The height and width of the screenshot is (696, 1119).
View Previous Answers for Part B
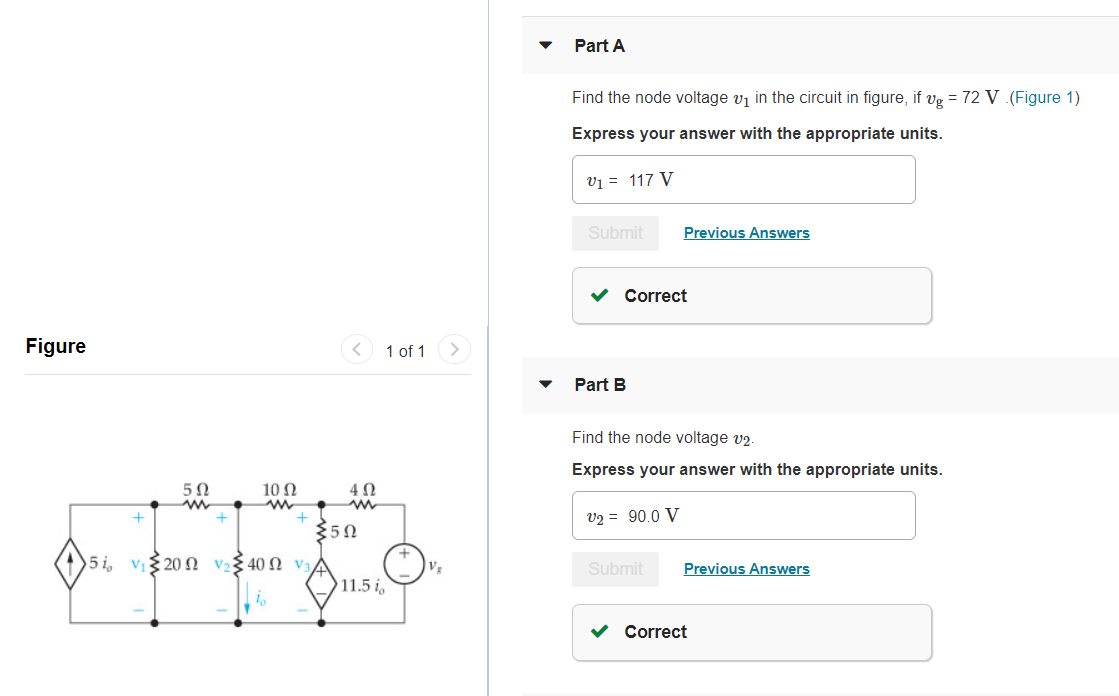tap(746, 569)
